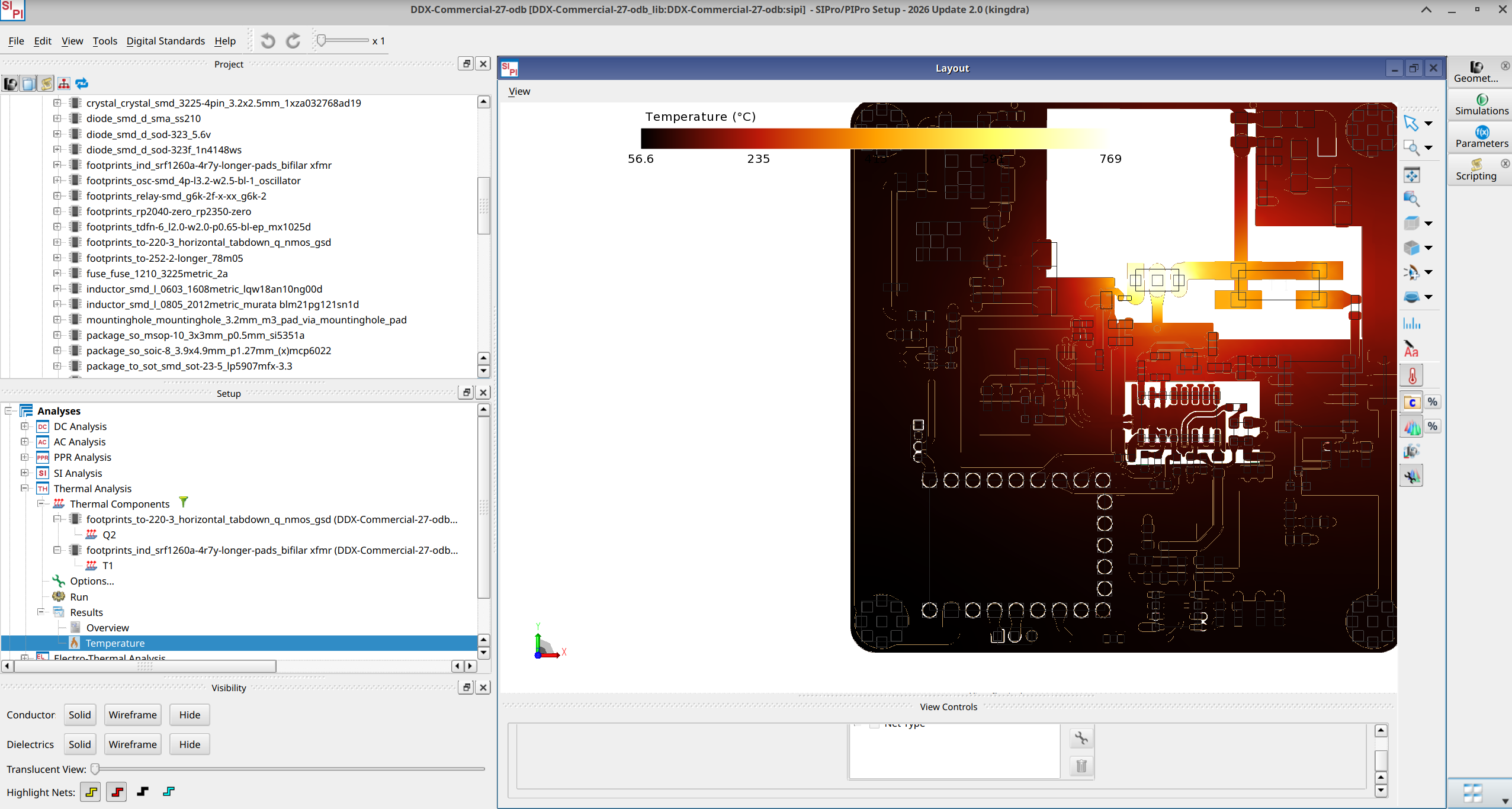Open the Tools menu
This screenshot has width=1512, height=809.
coord(105,41)
